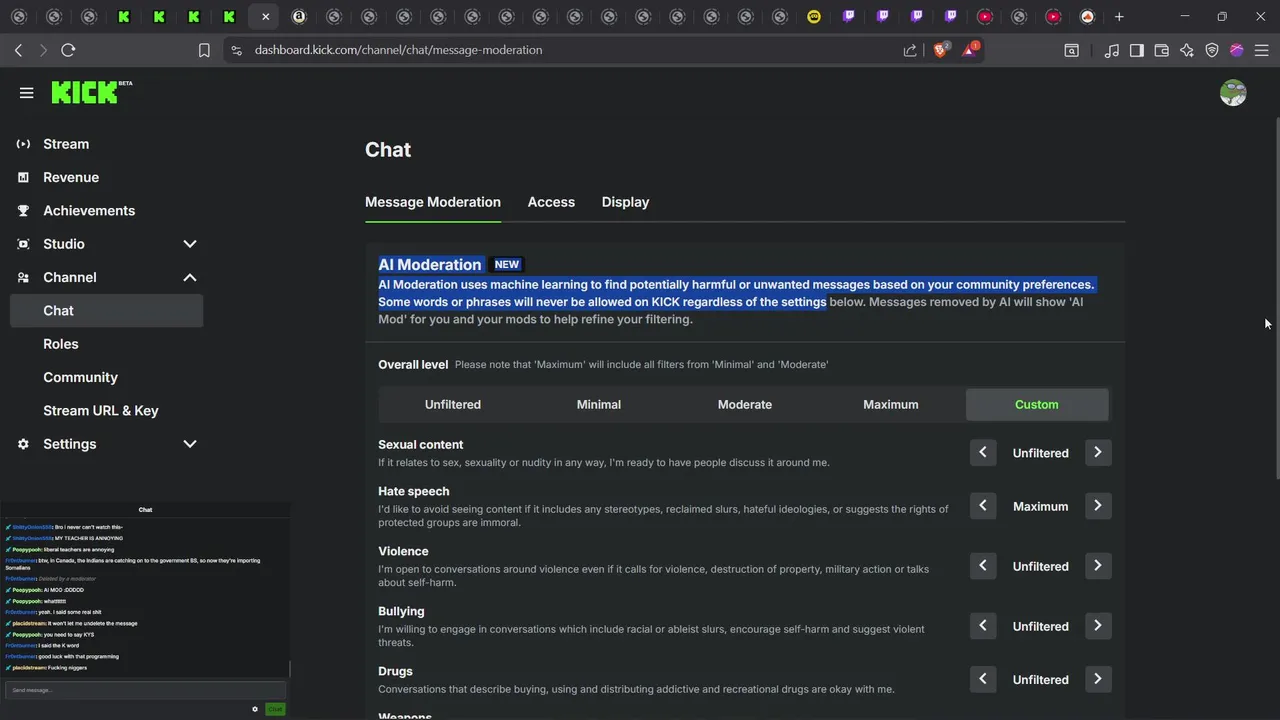Open Brave VPN shield icon
Screen dimensions: 1280x720
click(x=1212, y=50)
